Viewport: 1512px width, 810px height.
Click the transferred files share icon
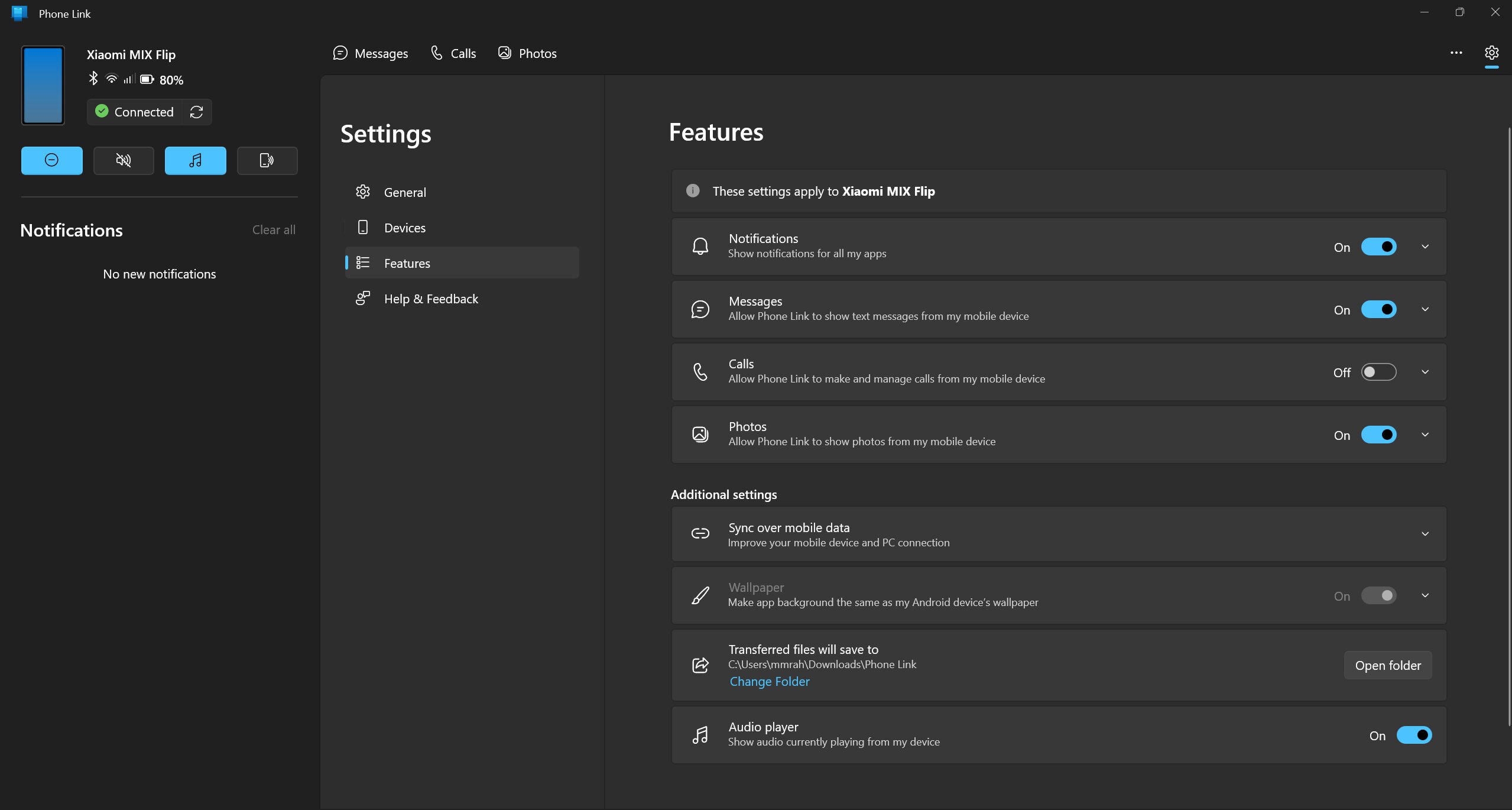click(x=700, y=665)
